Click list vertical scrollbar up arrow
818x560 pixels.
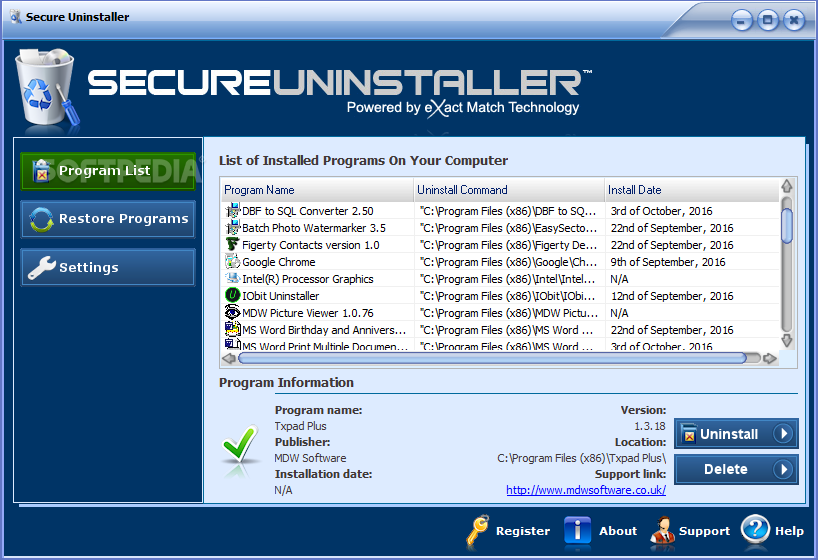[787, 186]
